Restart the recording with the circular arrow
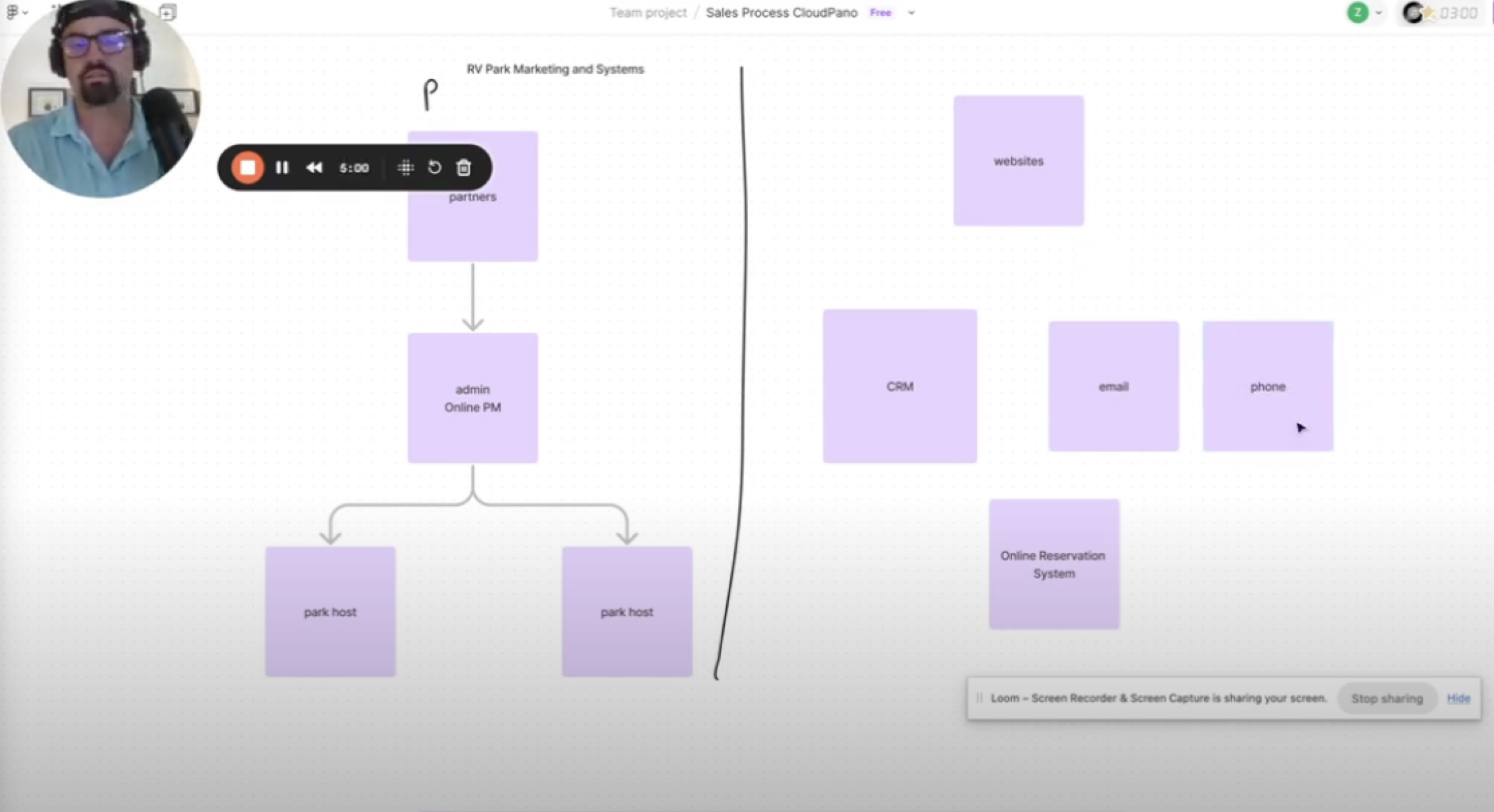1494x812 pixels. tap(434, 168)
